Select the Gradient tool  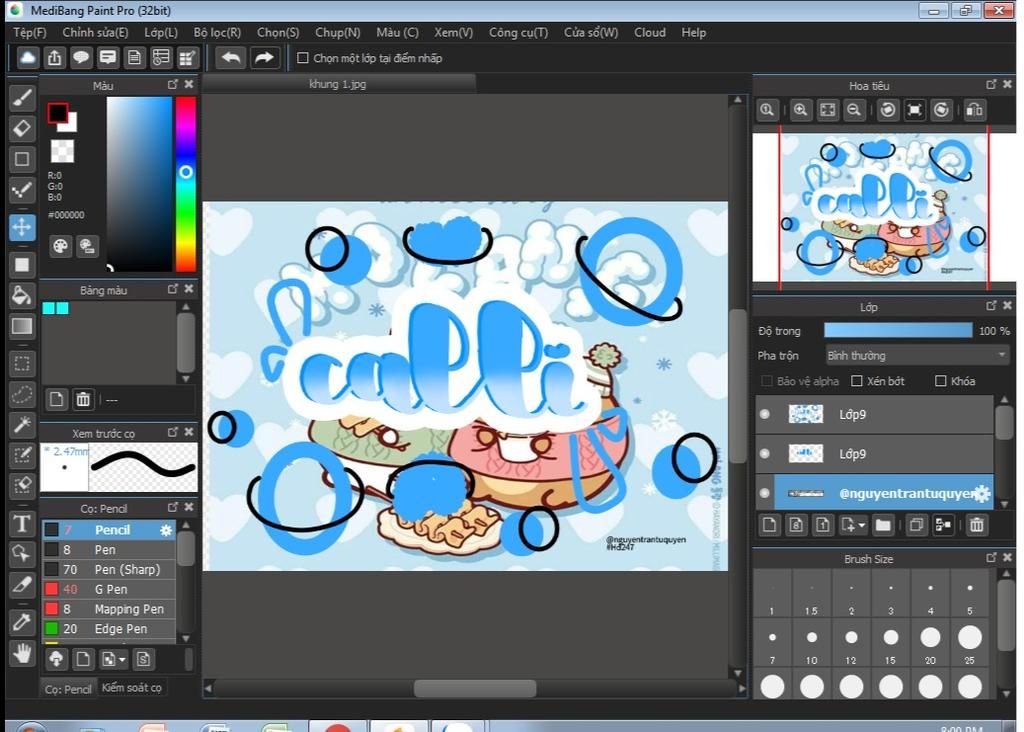[x=22, y=326]
